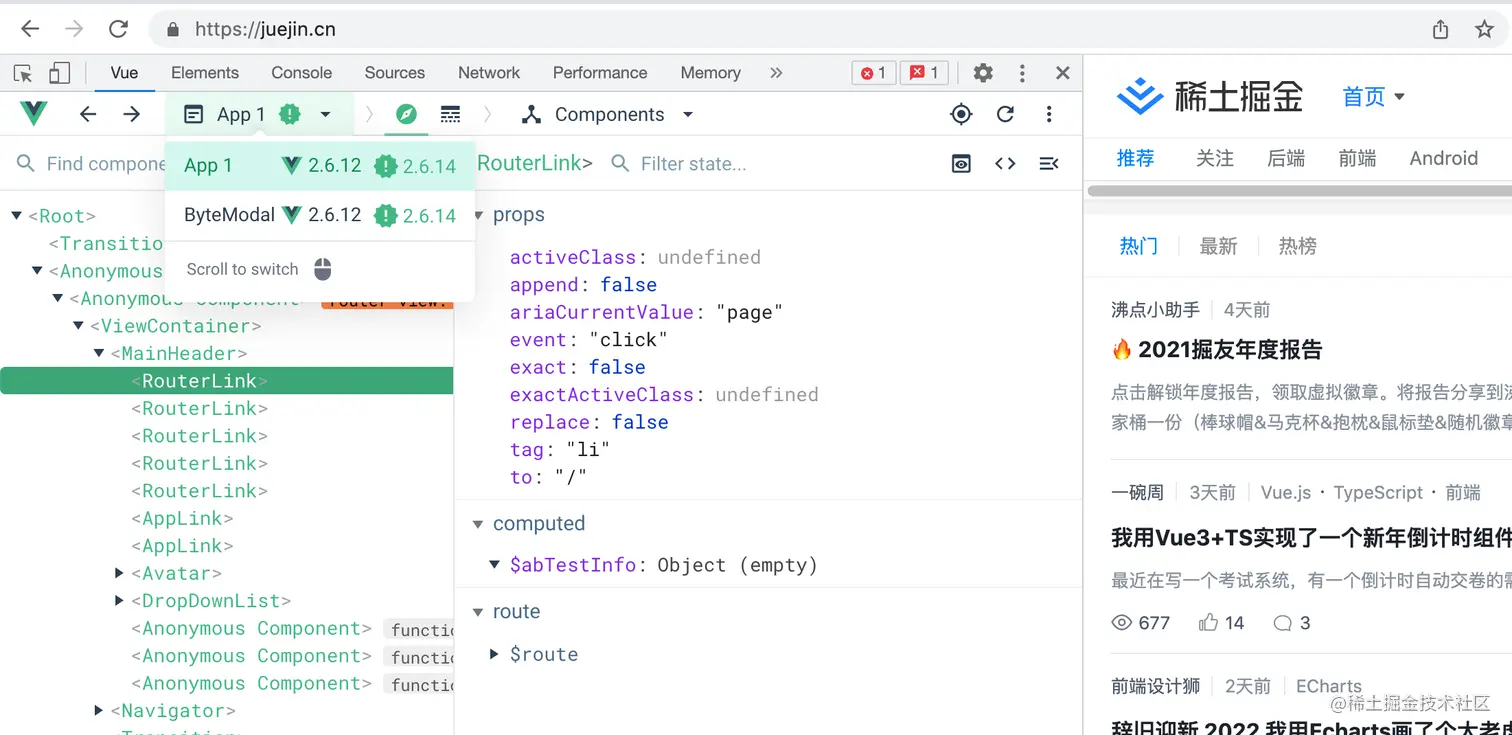The image size is (1512, 735).
Task: Select the 后端 category tab
Action: 1285,158
